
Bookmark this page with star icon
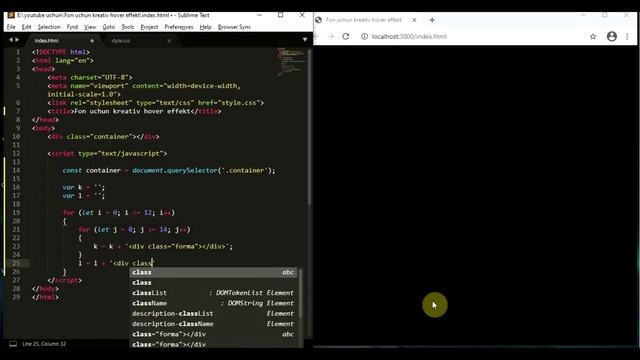click(593, 36)
